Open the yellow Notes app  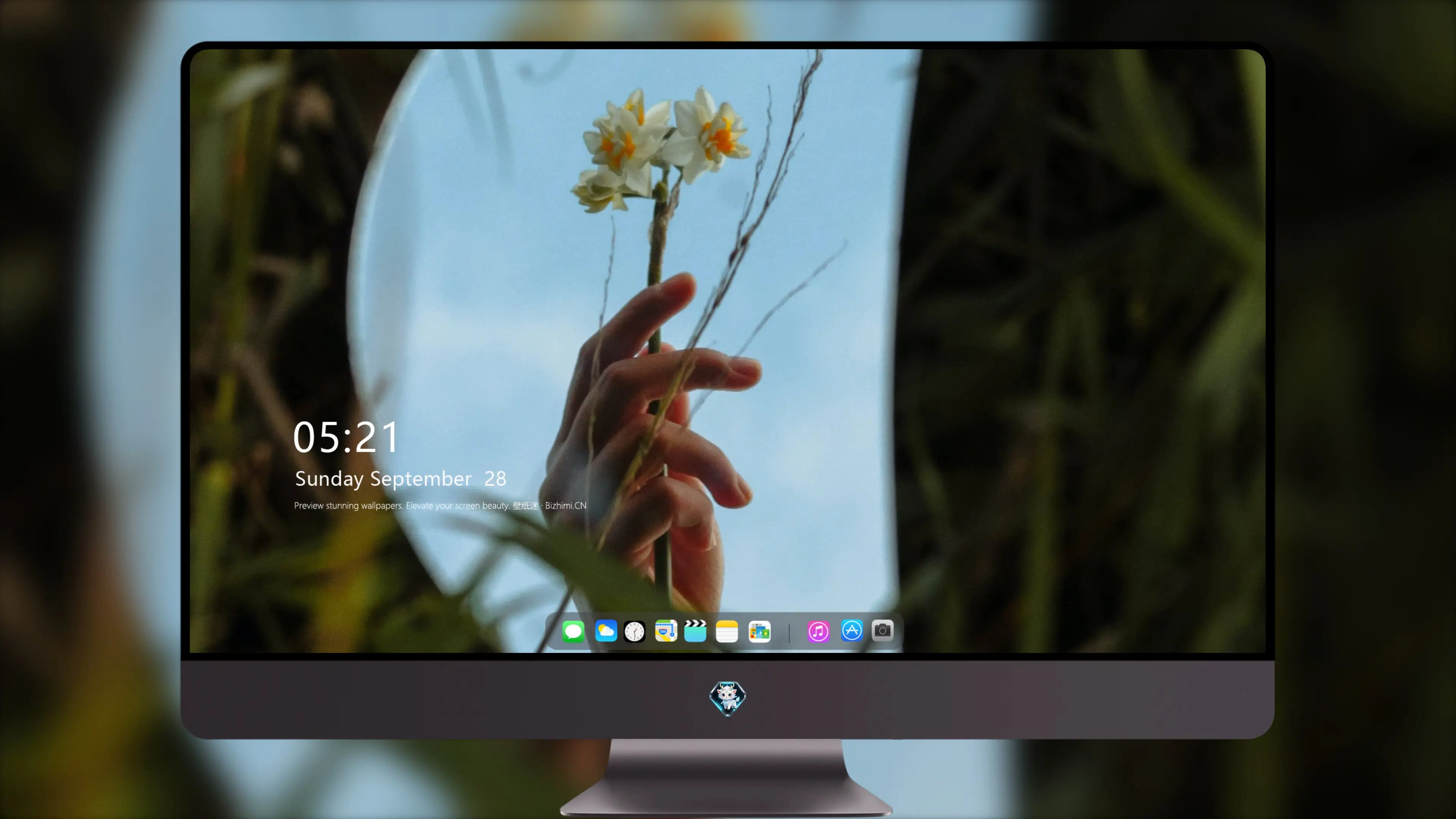pos(727,631)
